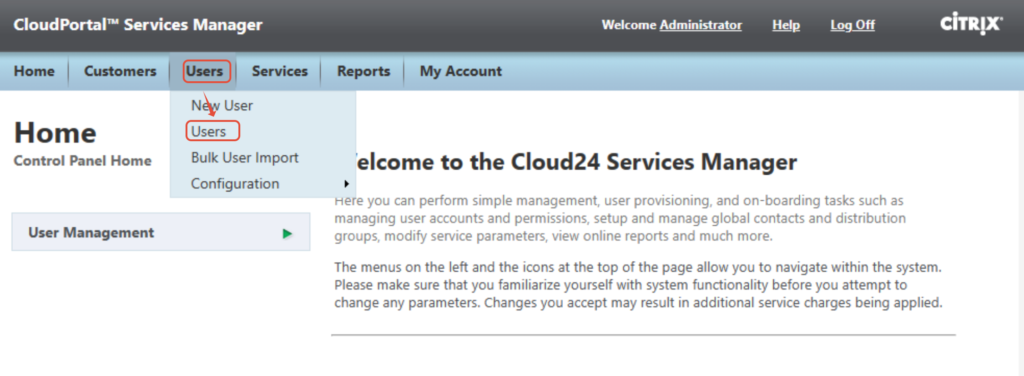The image size is (1024, 376).
Task: Open the Help link
Action: tap(786, 25)
